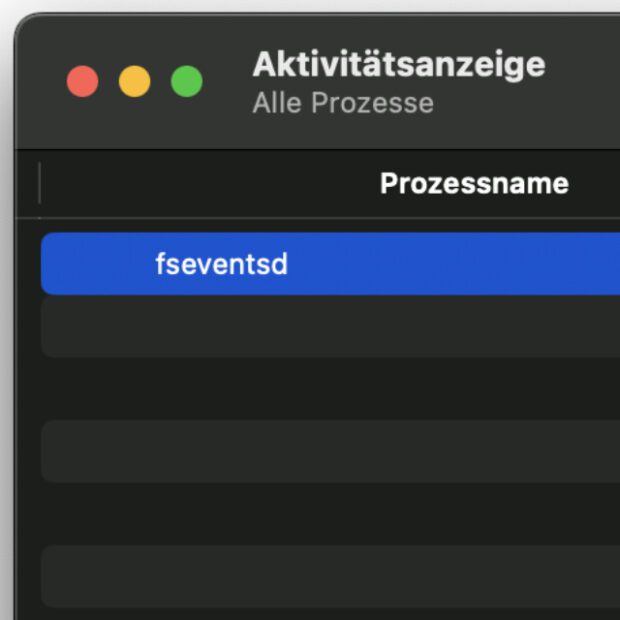Select the empty row directly below fseventsd
620x620 pixels.
tap(330, 327)
